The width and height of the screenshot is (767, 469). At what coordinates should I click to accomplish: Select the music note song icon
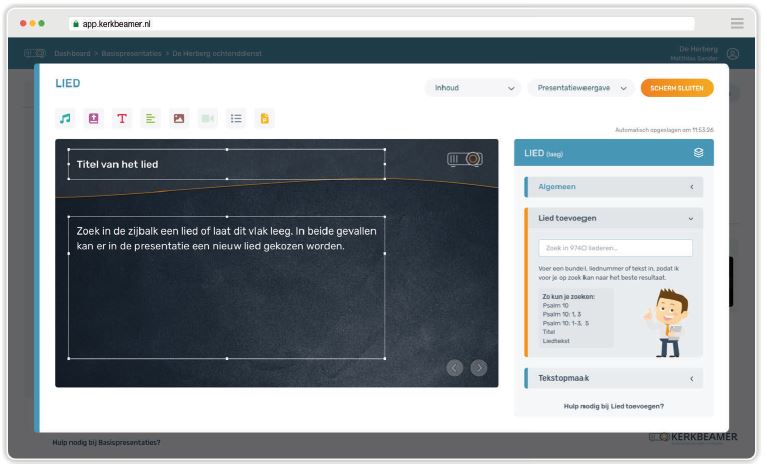click(65, 118)
